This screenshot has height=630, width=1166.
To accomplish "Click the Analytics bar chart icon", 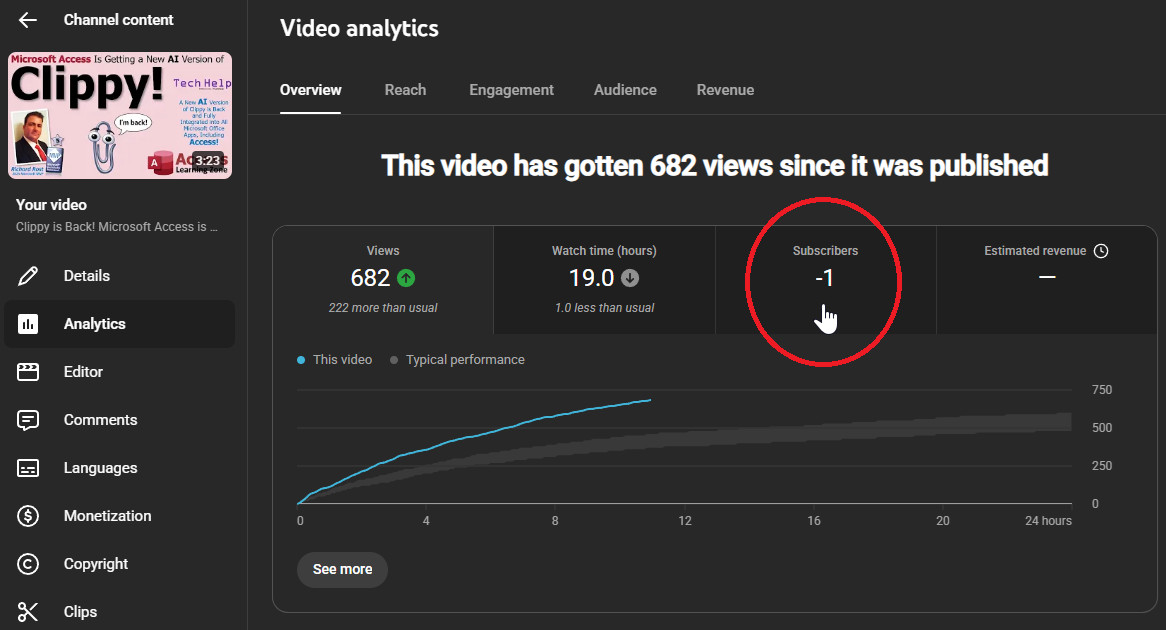I will (28, 324).
